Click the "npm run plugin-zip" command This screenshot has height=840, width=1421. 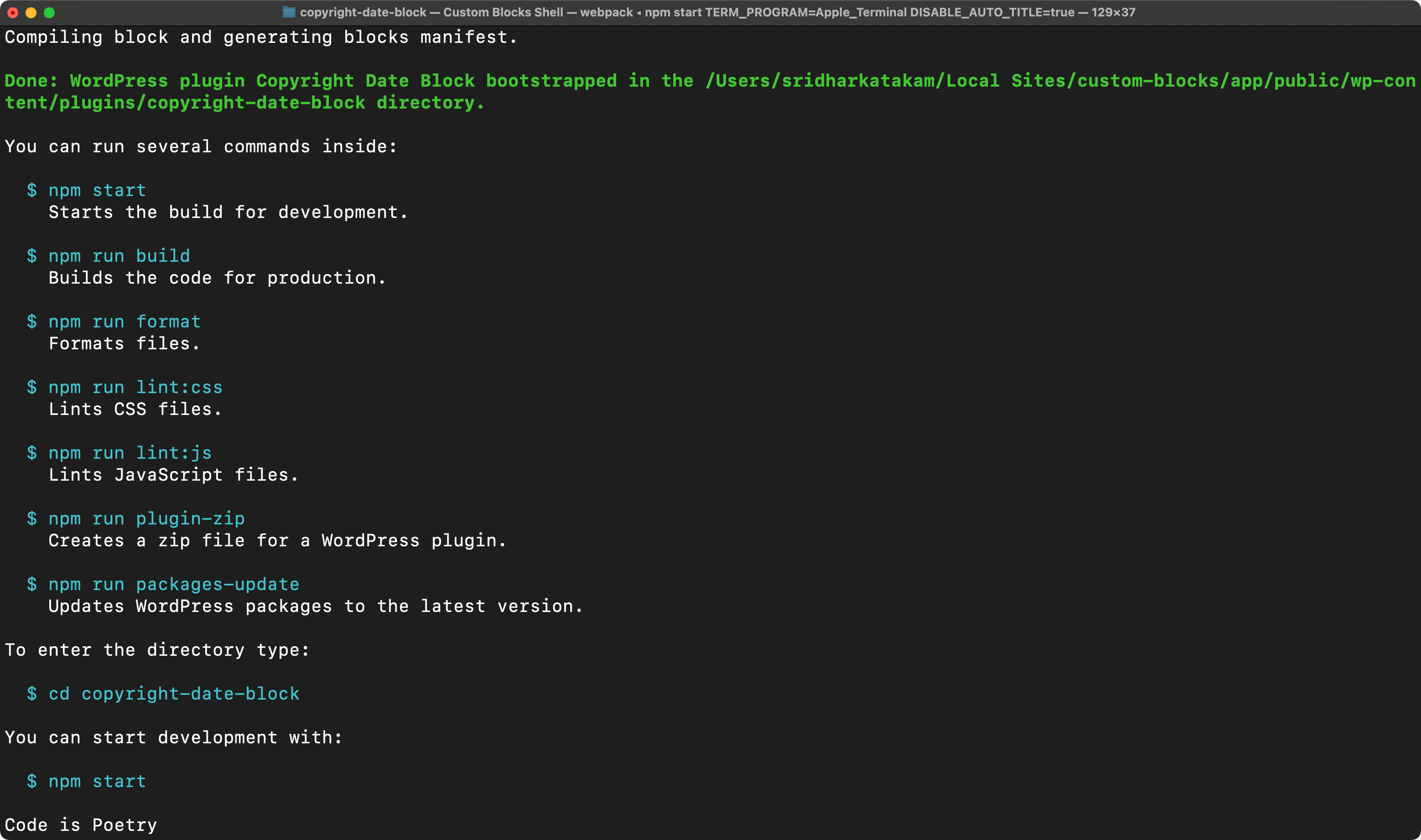click(146, 519)
